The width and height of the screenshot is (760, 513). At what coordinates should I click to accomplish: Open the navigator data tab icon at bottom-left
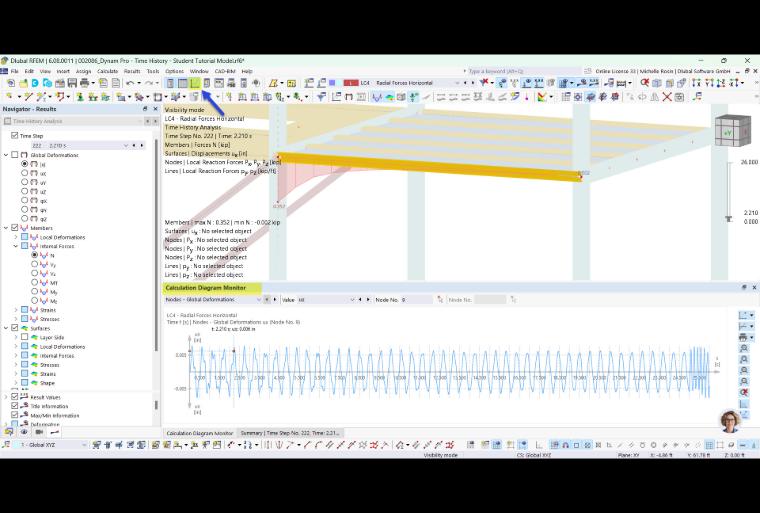click(9, 432)
